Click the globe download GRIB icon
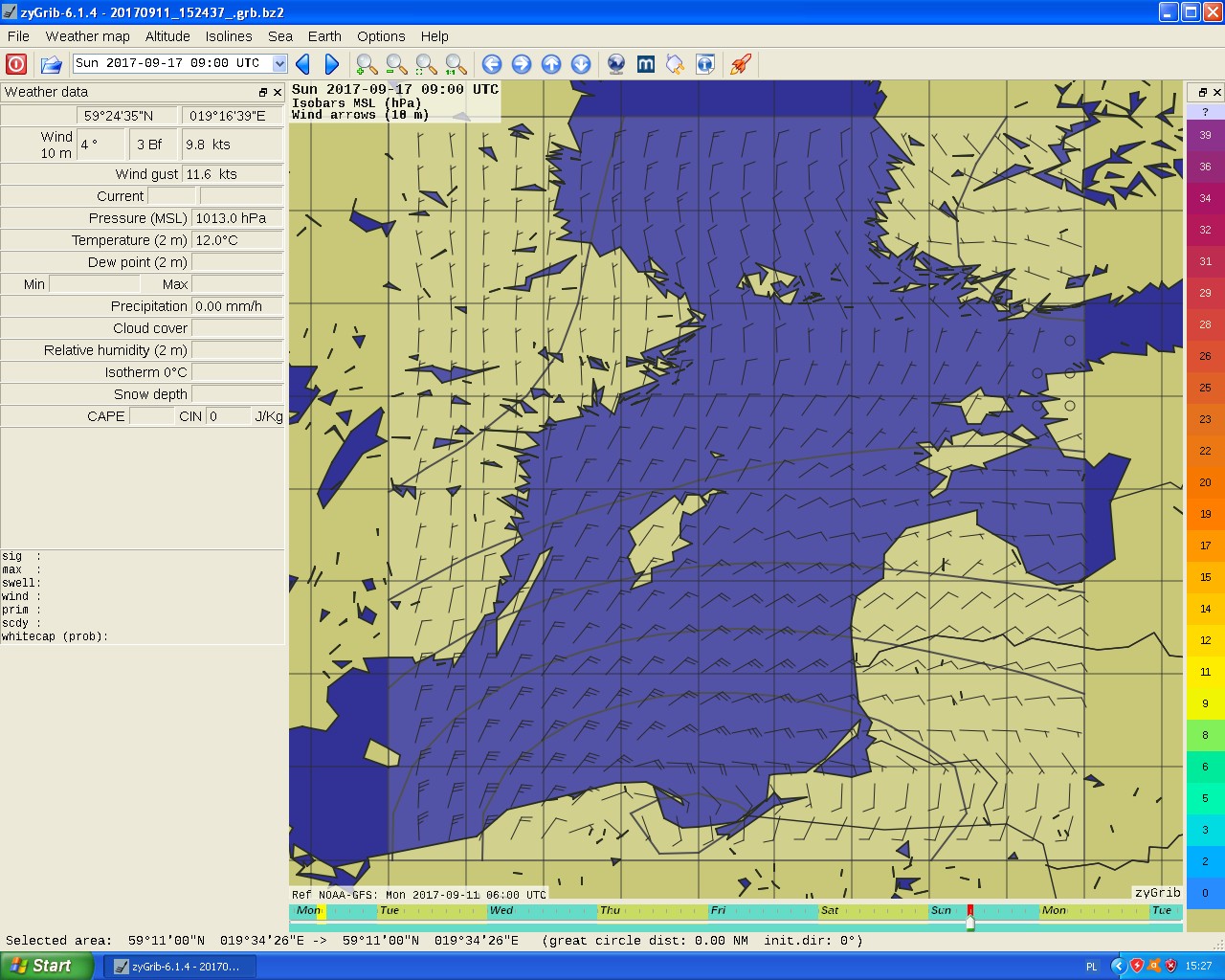The width and height of the screenshot is (1225, 980). pos(616,64)
